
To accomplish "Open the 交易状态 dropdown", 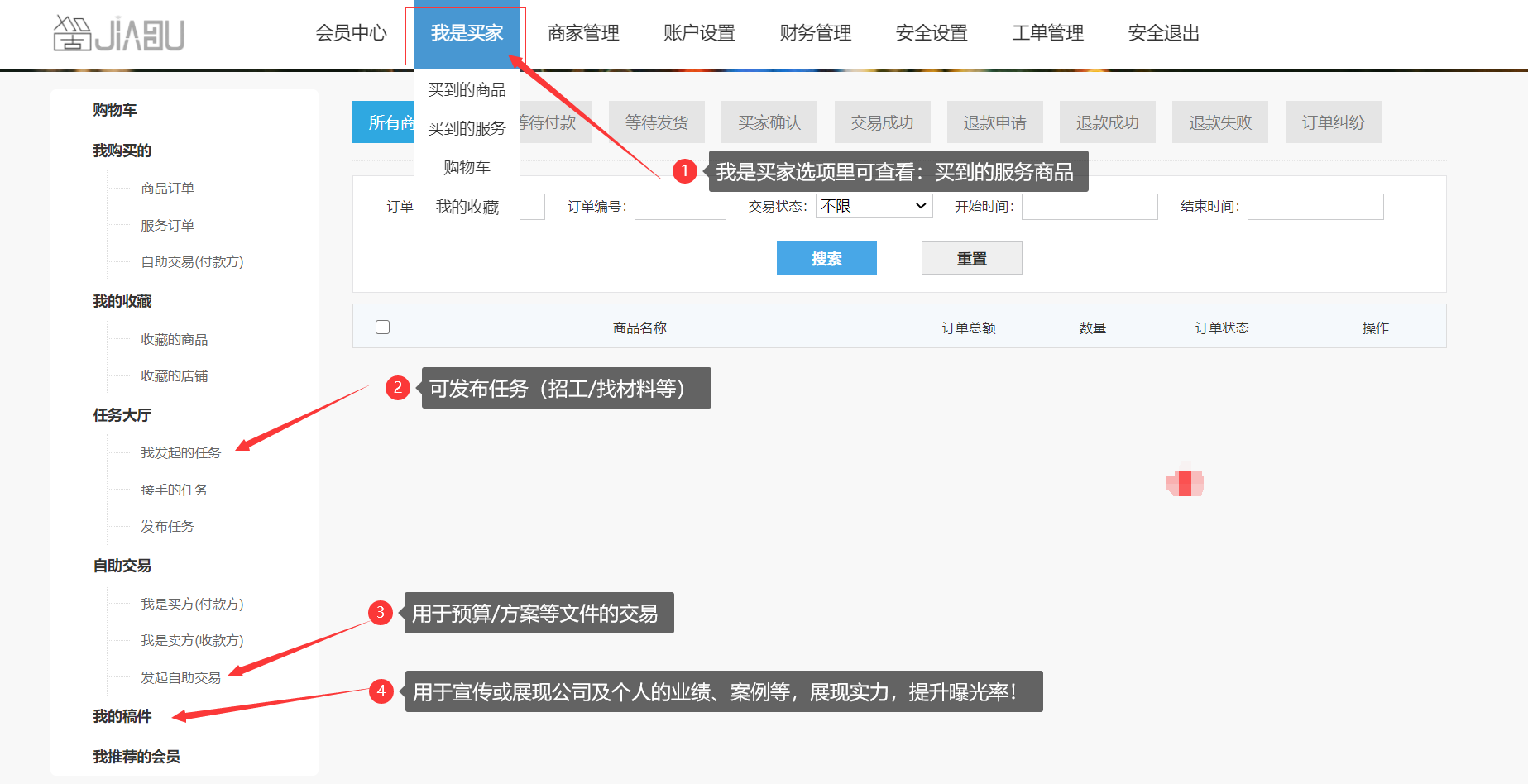I will (874, 206).
